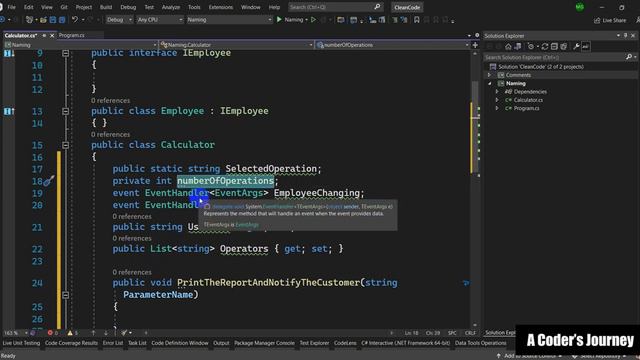Open numberOfOperations member navigation dropdown
This screenshot has height=360, width=640.
coord(393,45)
